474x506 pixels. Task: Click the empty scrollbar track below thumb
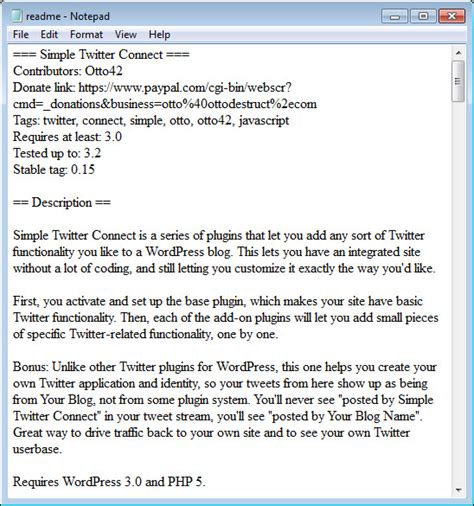click(458, 293)
